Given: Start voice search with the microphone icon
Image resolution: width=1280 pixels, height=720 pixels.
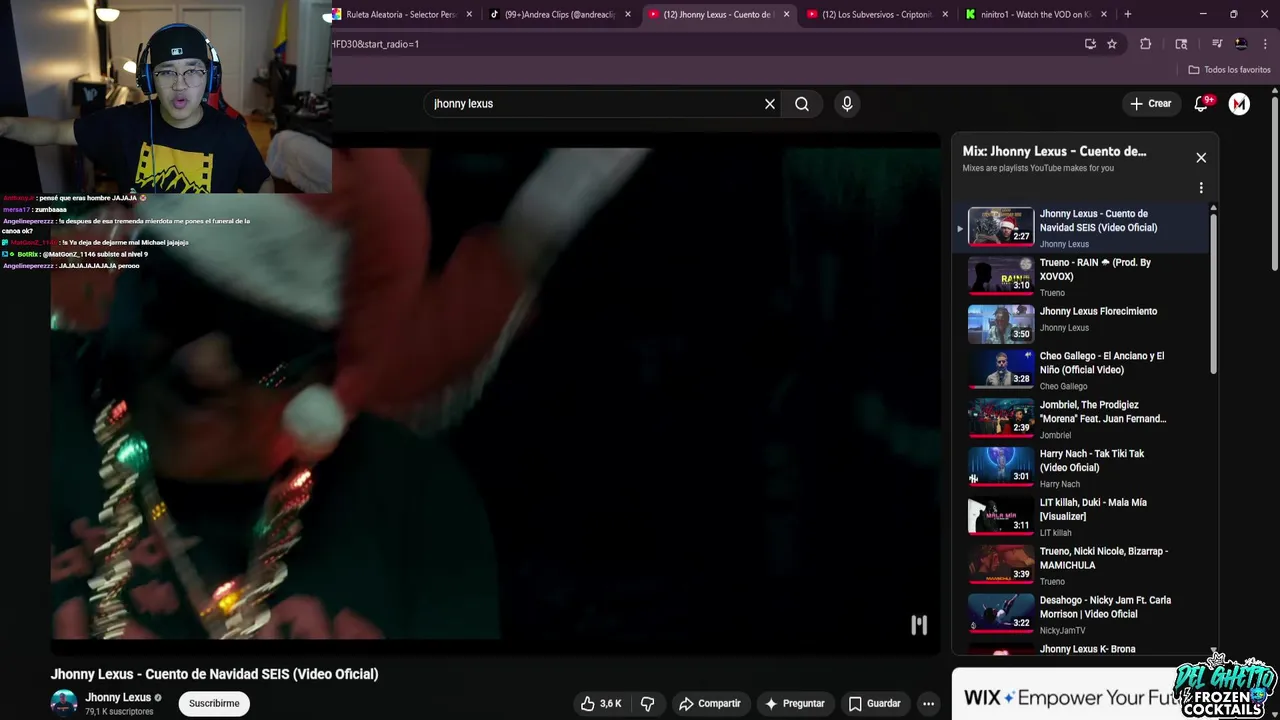Looking at the screenshot, I should [x=847, y=104].
